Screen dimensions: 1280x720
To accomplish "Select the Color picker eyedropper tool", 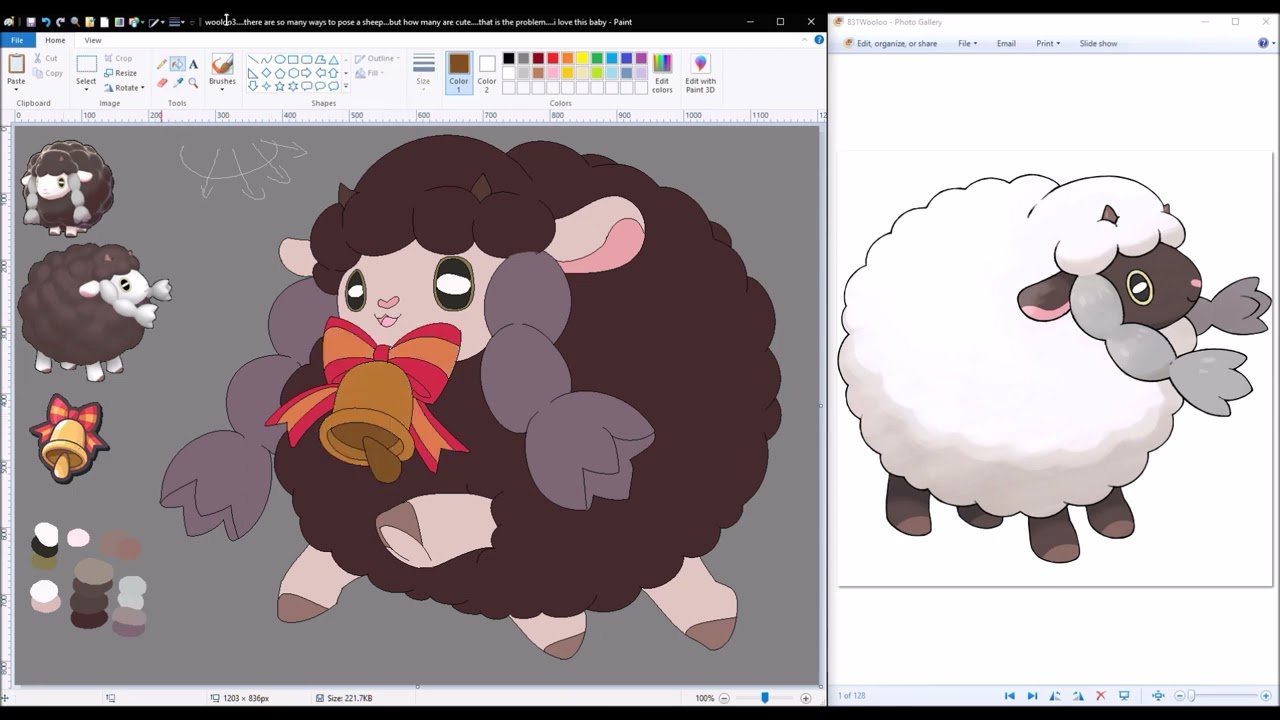I will 178,82.
